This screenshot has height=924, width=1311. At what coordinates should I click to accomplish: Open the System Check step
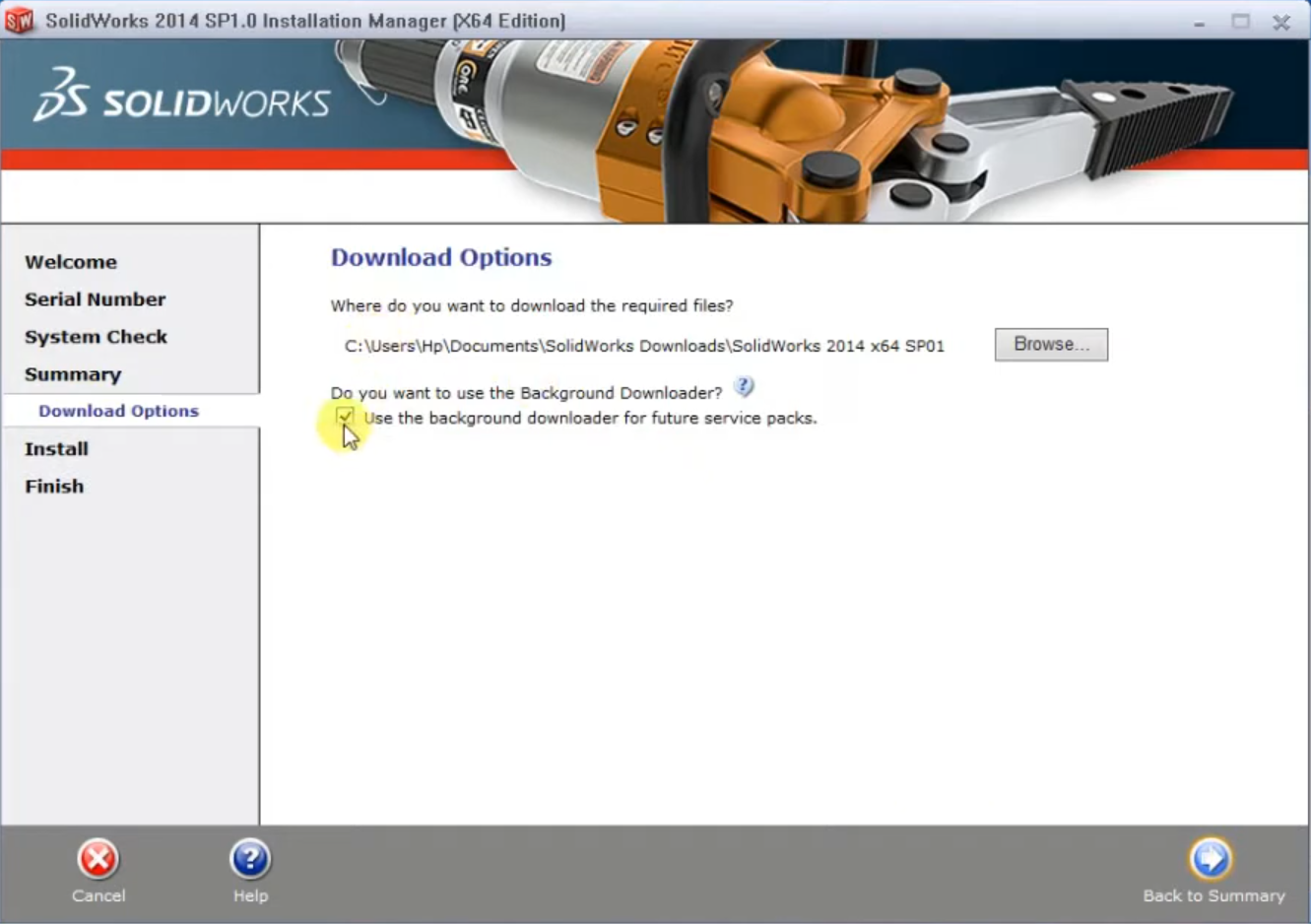pyautogui.click(x=97, y=337)
